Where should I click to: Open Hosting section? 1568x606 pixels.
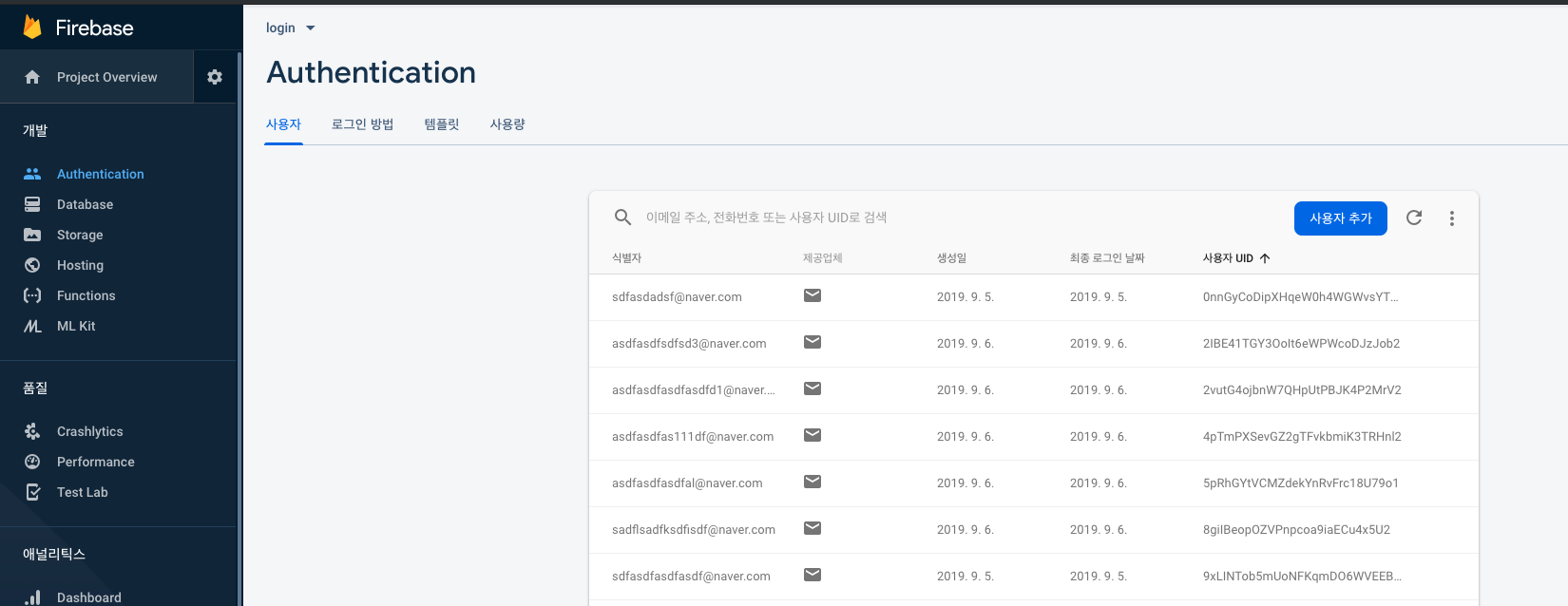(x=80, y=265)
